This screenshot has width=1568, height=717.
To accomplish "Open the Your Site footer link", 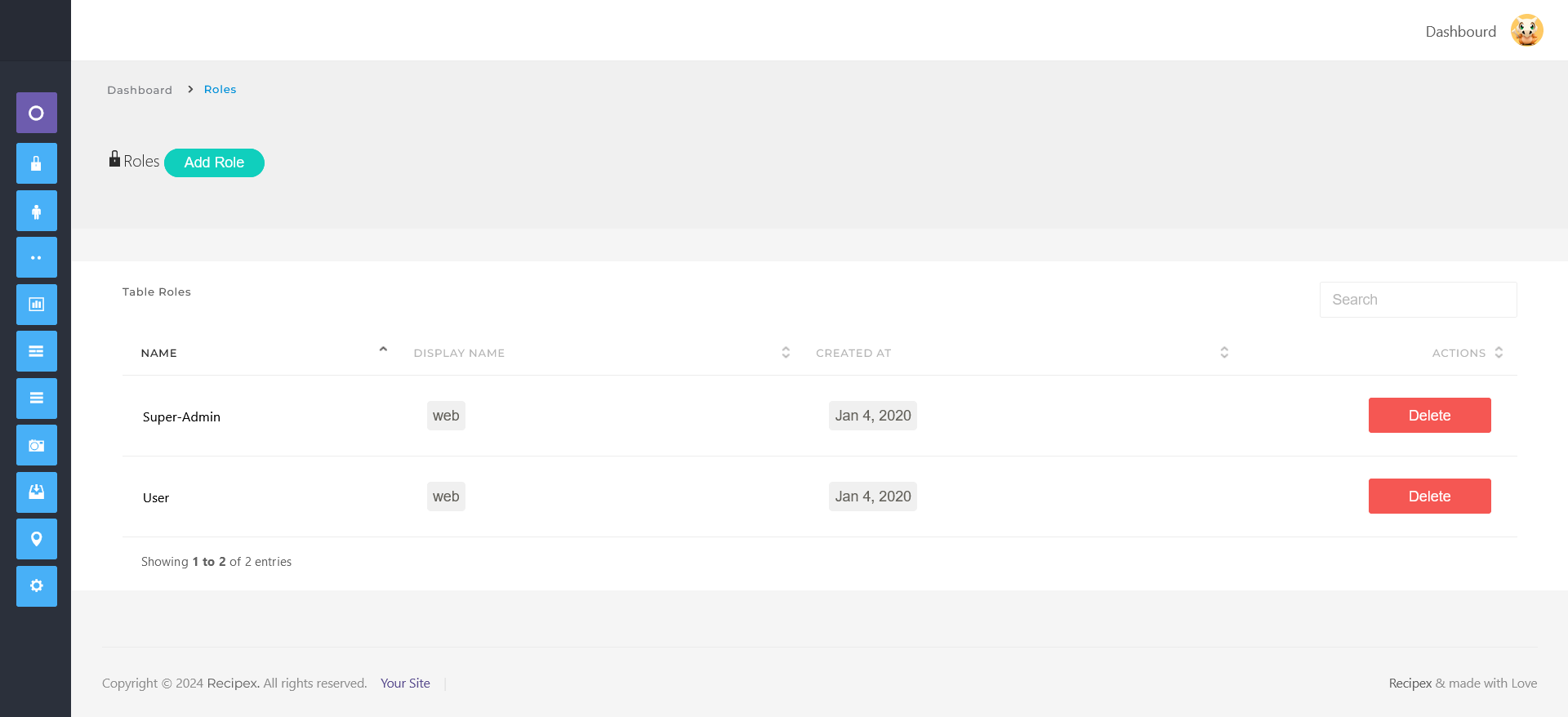I will point(405,684).
